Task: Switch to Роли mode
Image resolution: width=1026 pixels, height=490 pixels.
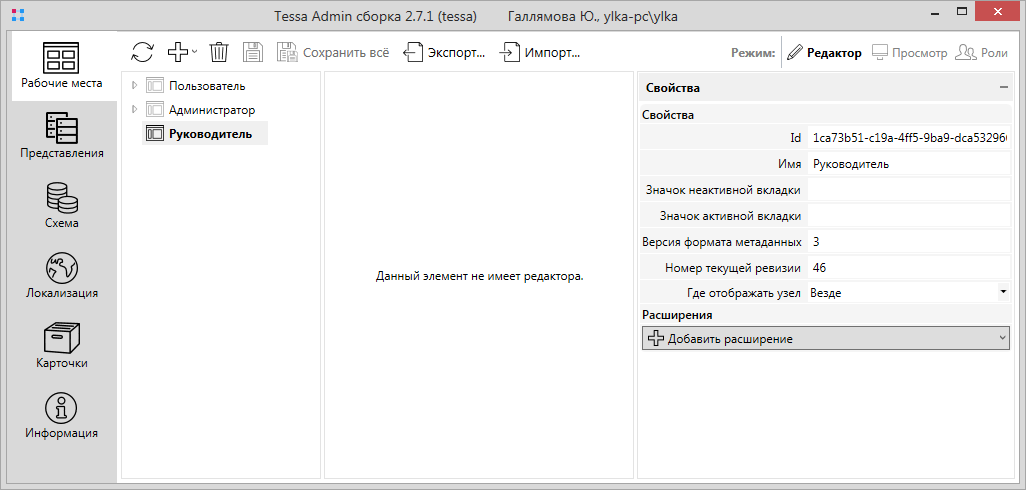Action: tap(981, 53)
